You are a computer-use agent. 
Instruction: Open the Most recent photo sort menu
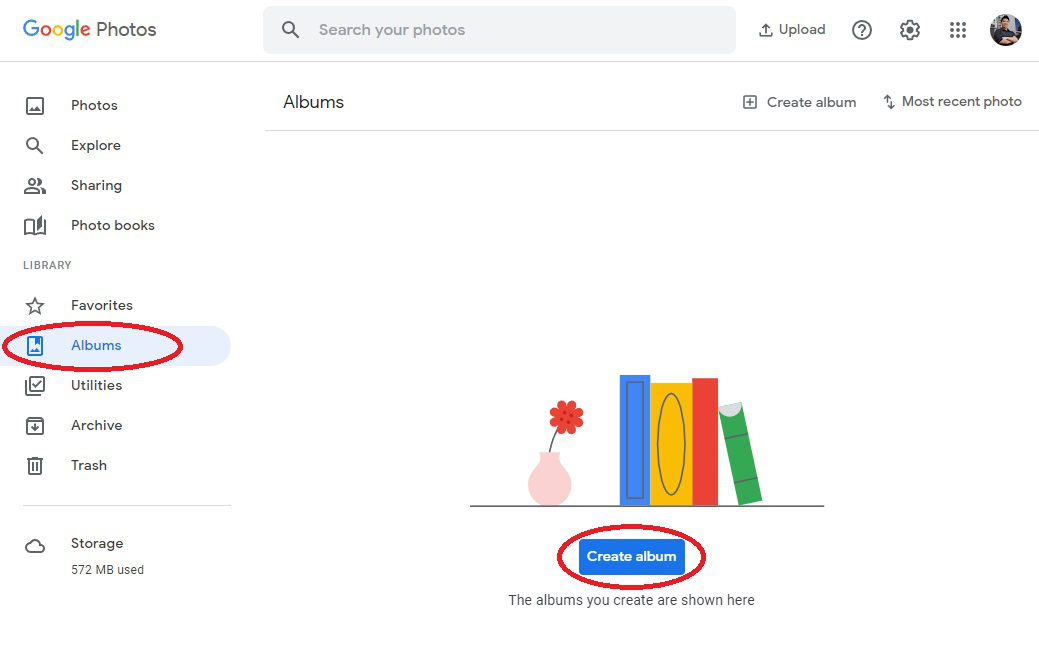point(952,102)
